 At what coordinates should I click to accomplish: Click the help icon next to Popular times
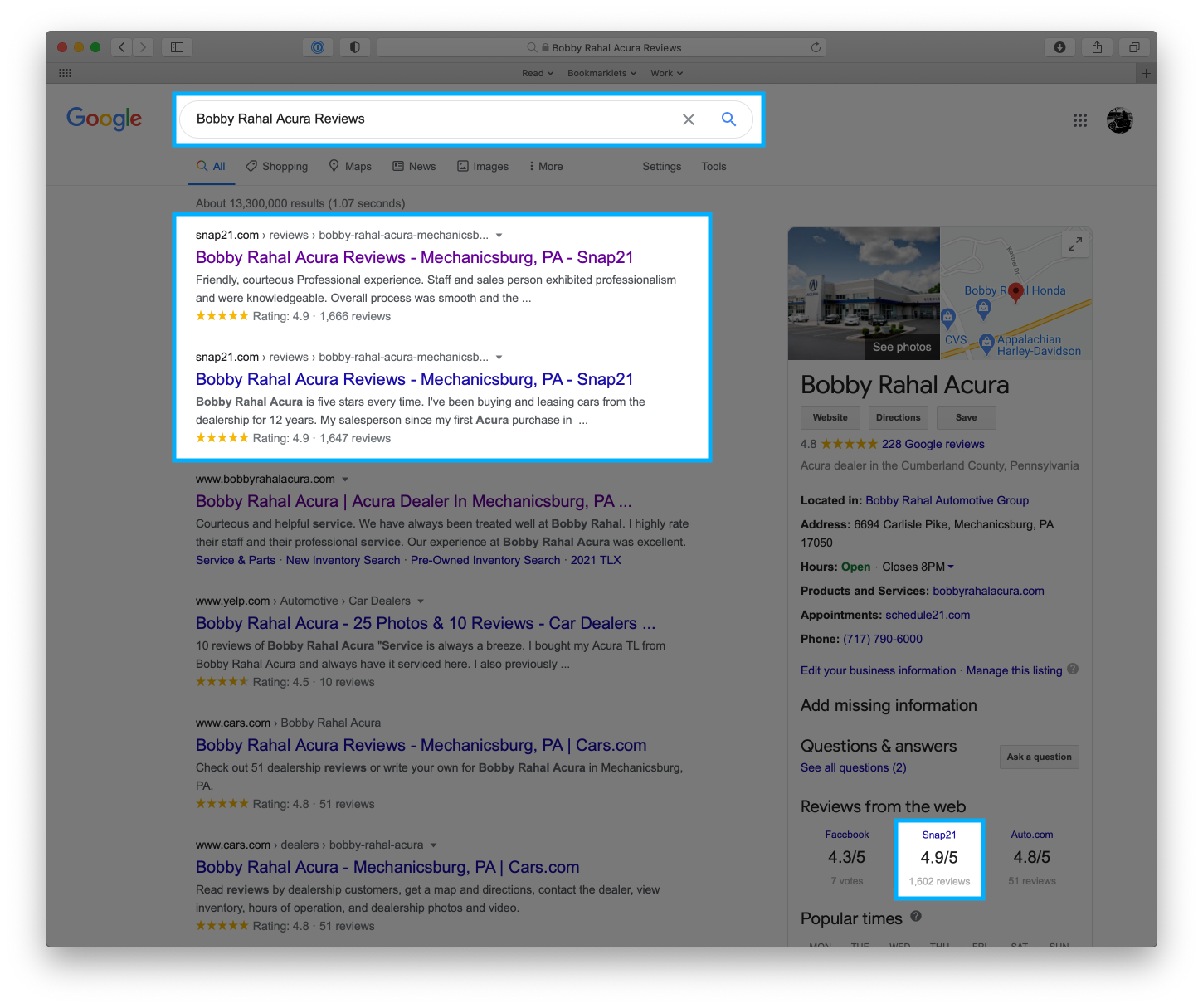pos(916,916)
